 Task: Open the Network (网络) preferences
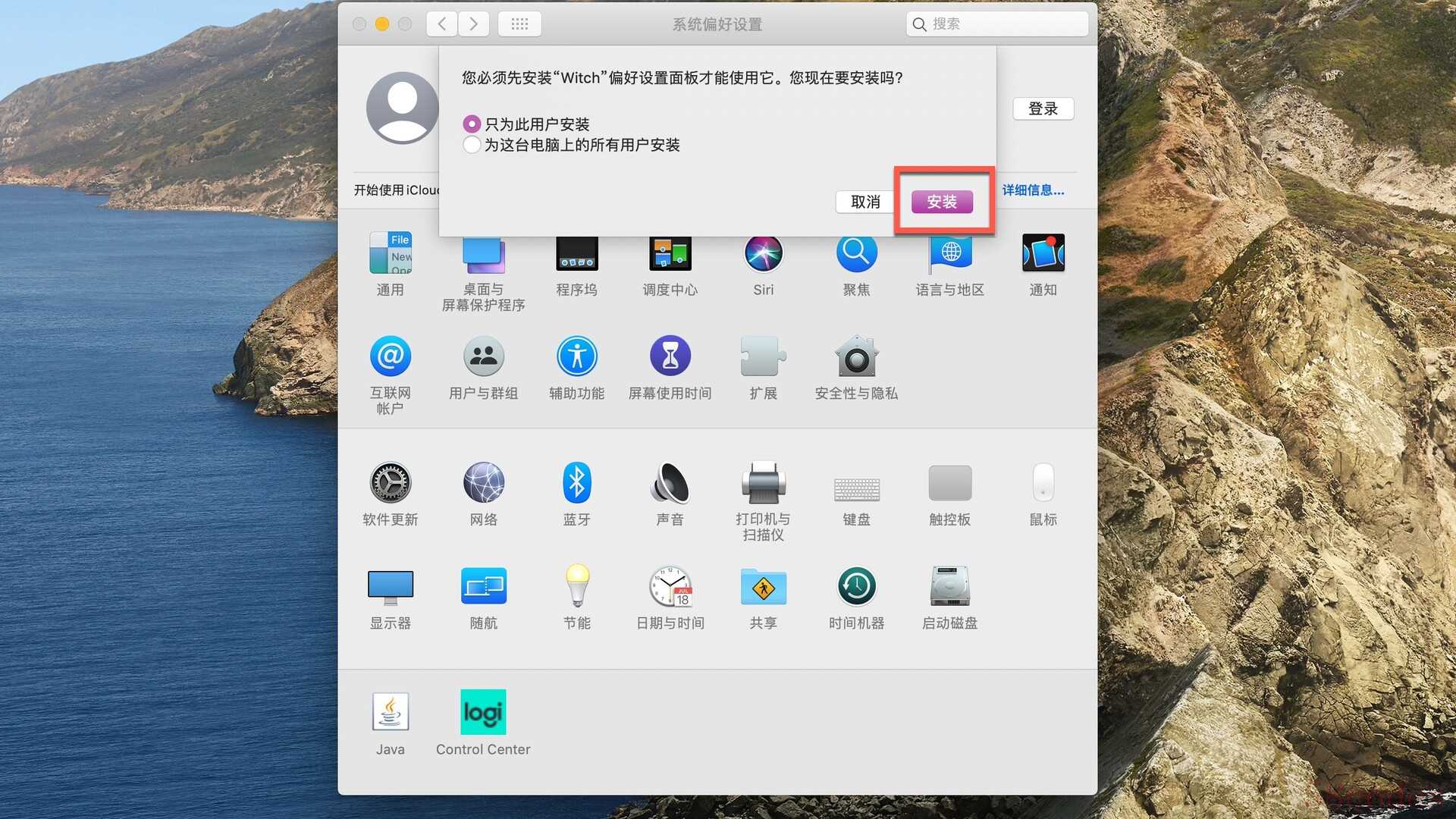[483, 483]
